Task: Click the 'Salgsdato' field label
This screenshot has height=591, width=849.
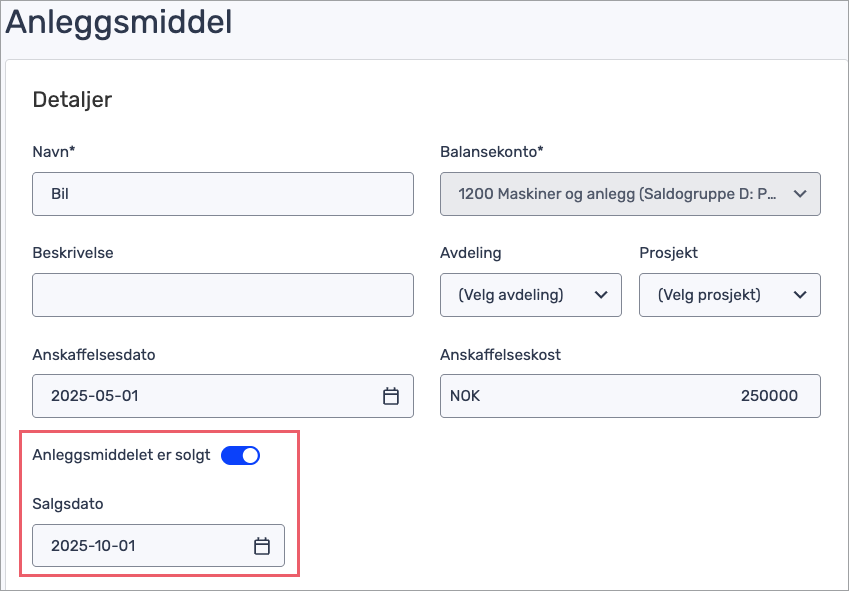Action: [x=68, y=504]
